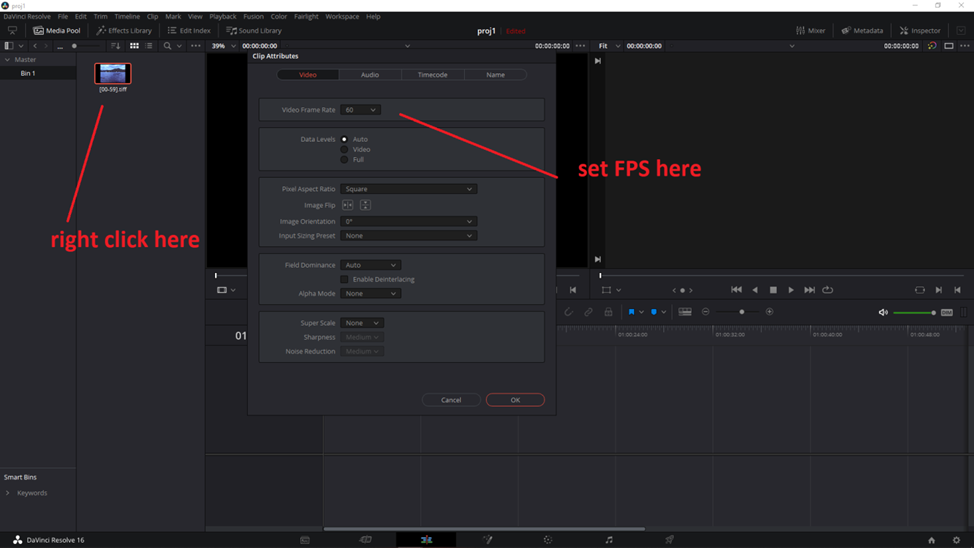
Task: Add a blue flag to the clip
Action: point(631,312)
